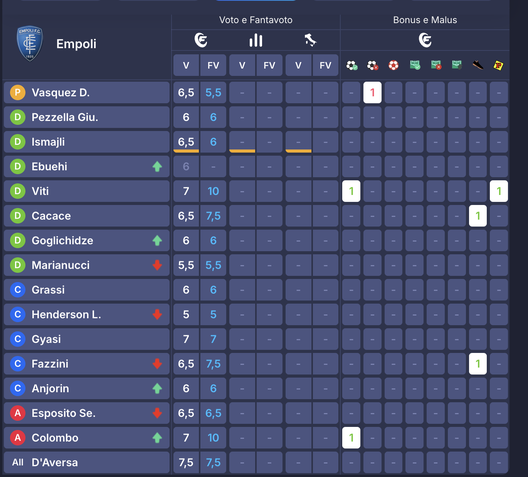The width and height of the screenshot is (528, 477).
Task: Open the Bonus e Malus header
Action: (x=425, y=20)
